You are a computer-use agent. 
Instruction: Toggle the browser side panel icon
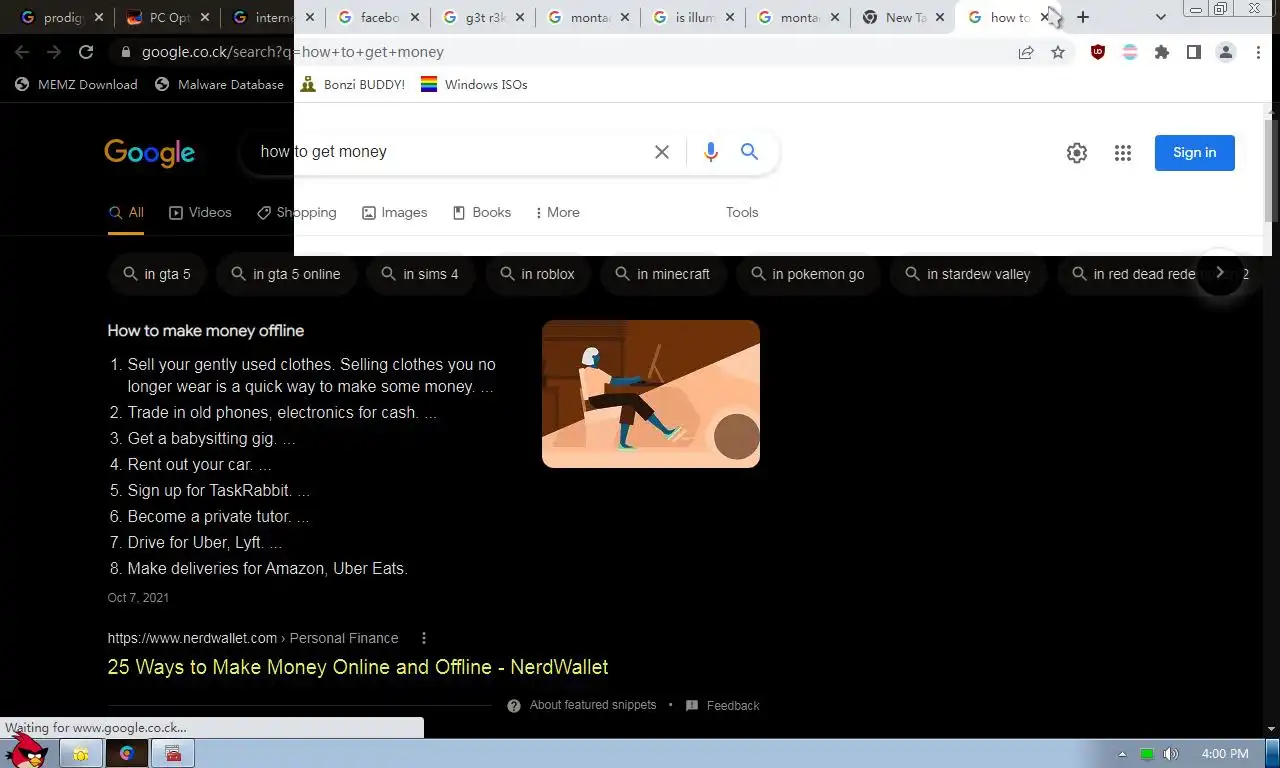[1193, 52]
